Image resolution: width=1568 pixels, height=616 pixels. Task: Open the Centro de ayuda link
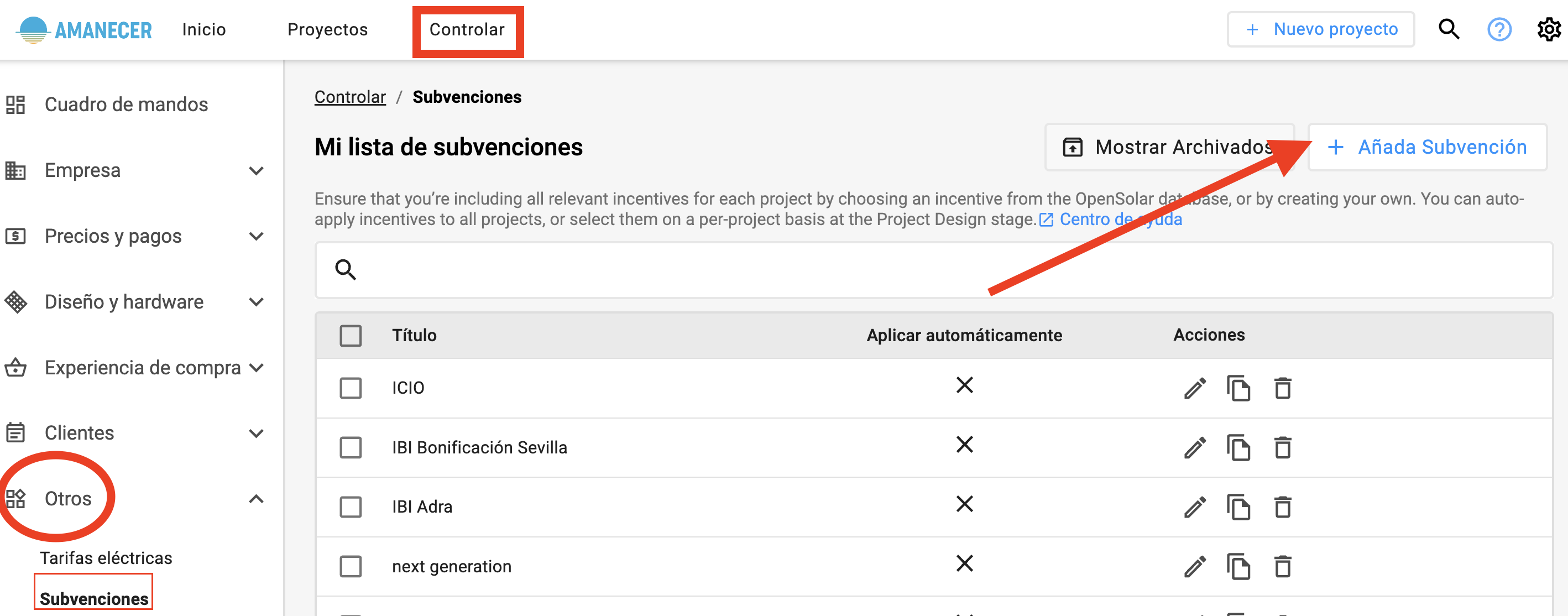click(x=1121, y=220)
